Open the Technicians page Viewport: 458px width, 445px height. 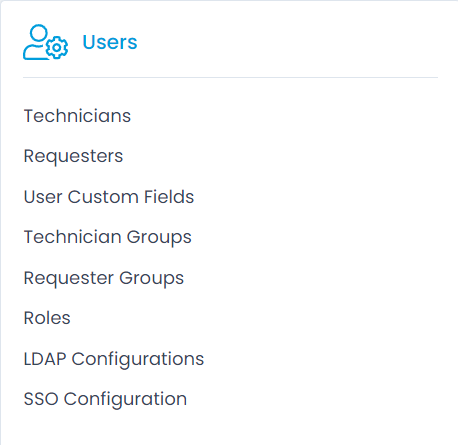tap(77, 116)
